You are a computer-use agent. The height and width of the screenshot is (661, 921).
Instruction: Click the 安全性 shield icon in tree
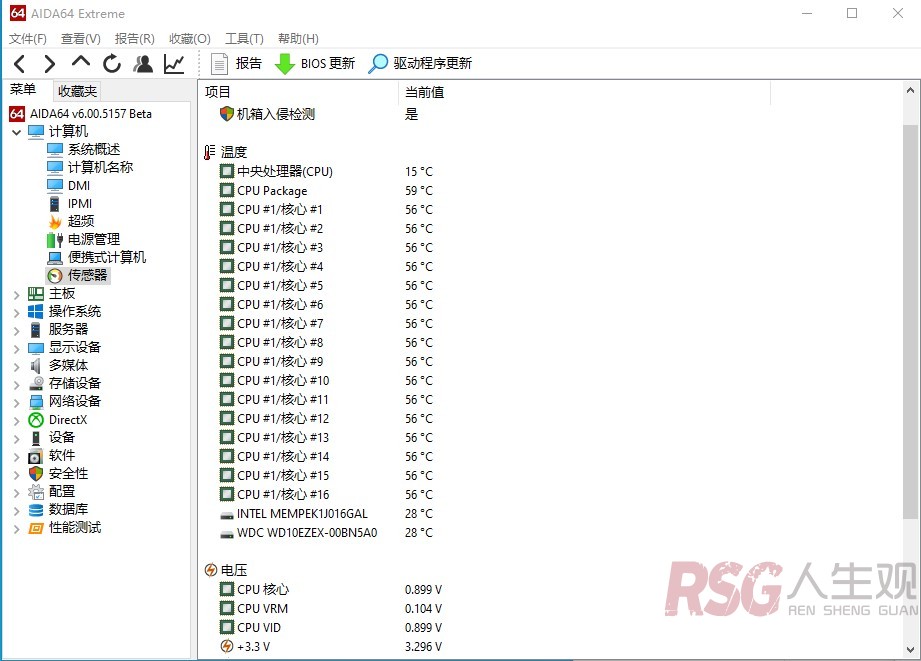pos(36,474)
